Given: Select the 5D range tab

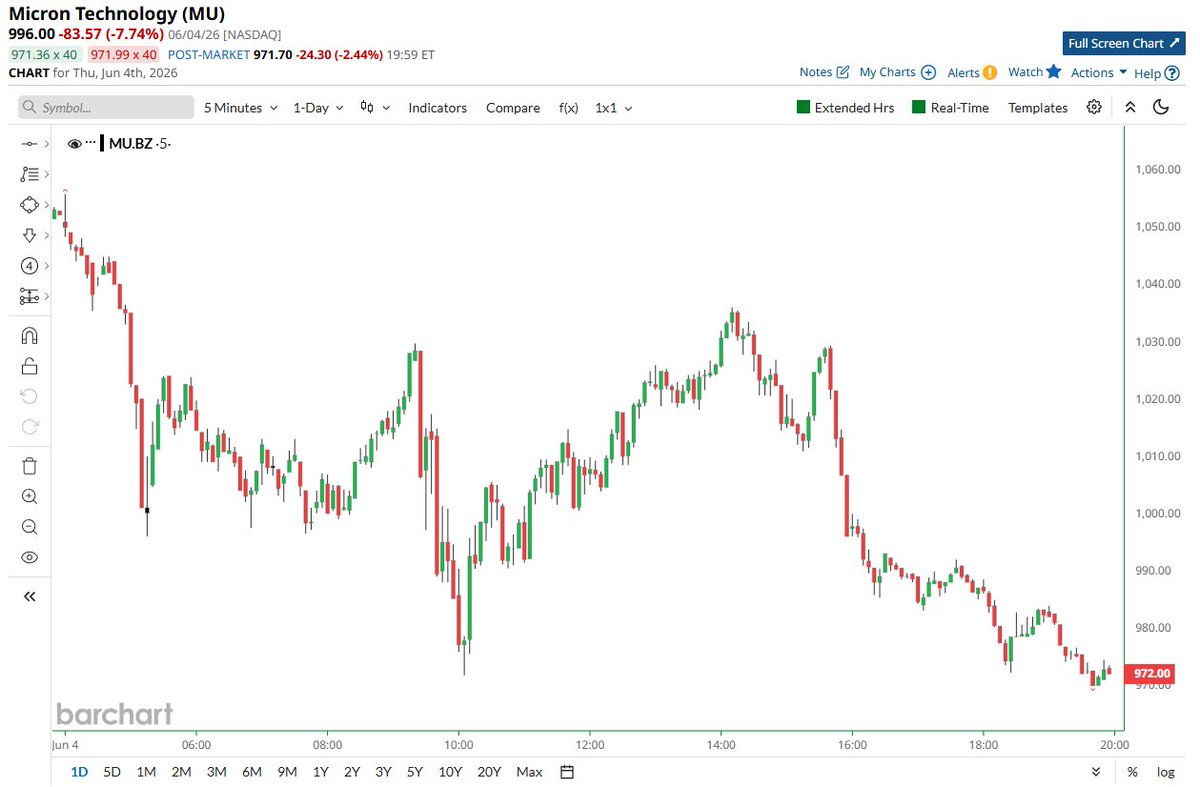Looking at the screenshot, I should click(x=112, y=771).
